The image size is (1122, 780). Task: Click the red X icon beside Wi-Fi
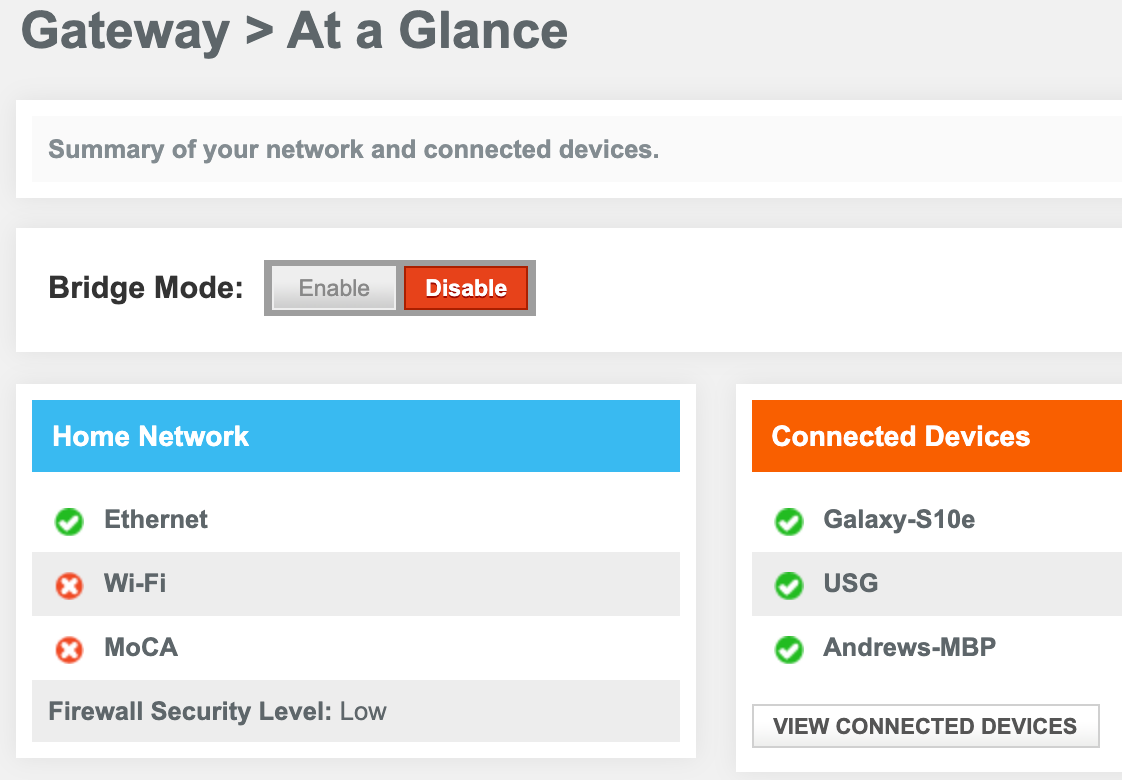69,585
